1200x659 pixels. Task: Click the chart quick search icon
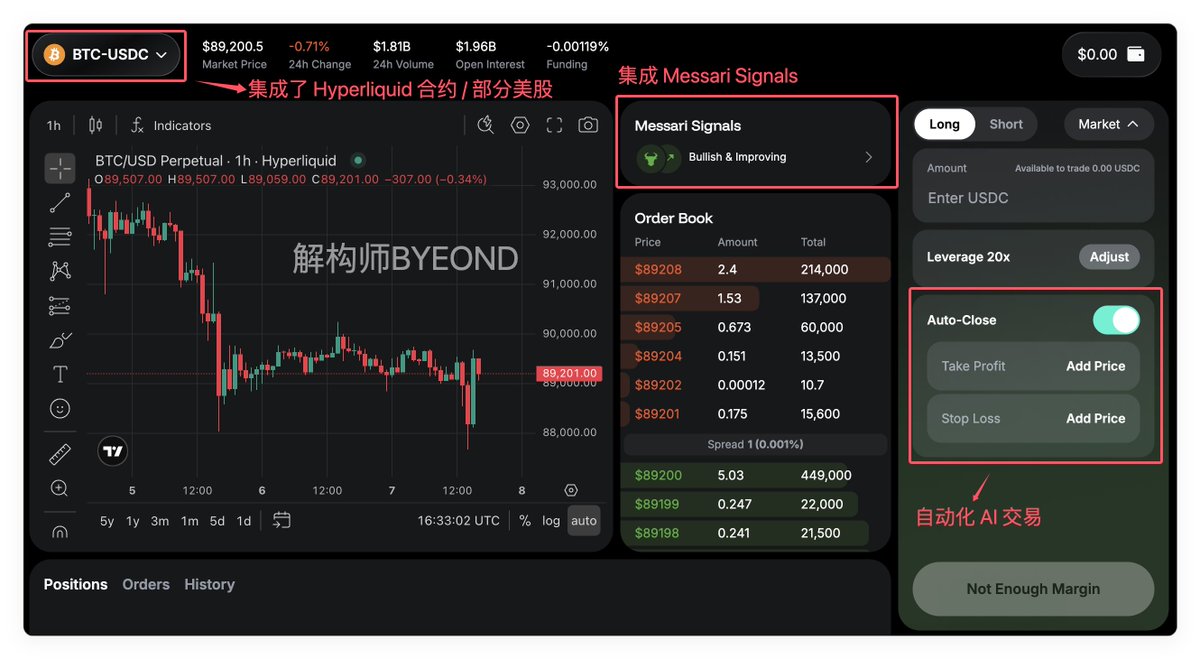pyautogui.click(x=486, y=125)
